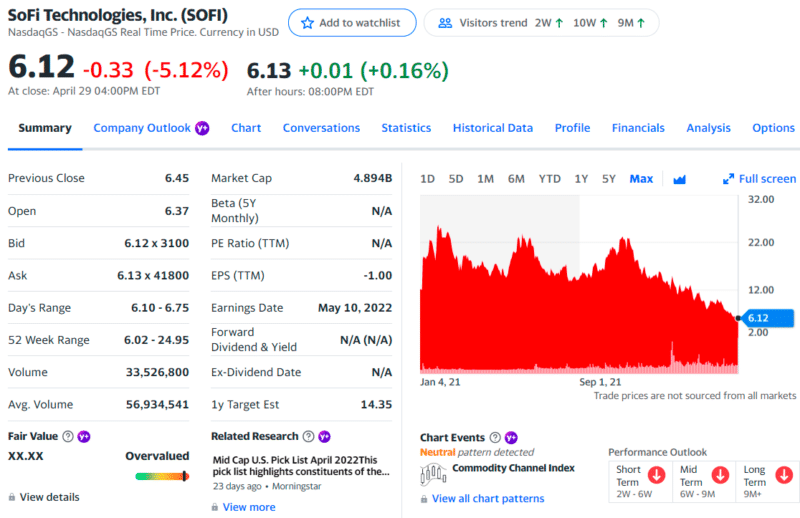Open the chart type area icon

pyautogui.click(x=679, y=179)
